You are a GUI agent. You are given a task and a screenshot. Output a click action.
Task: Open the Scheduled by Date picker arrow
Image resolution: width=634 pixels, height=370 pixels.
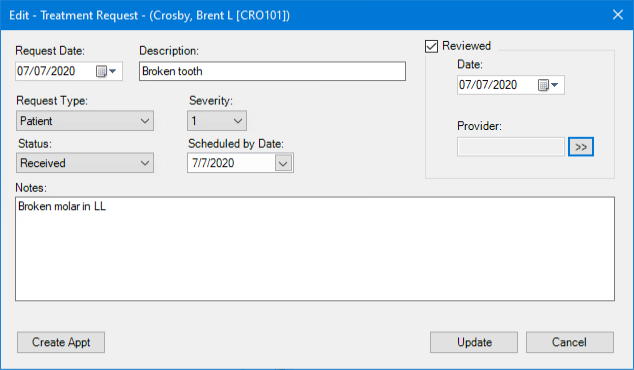click(283, 163)
